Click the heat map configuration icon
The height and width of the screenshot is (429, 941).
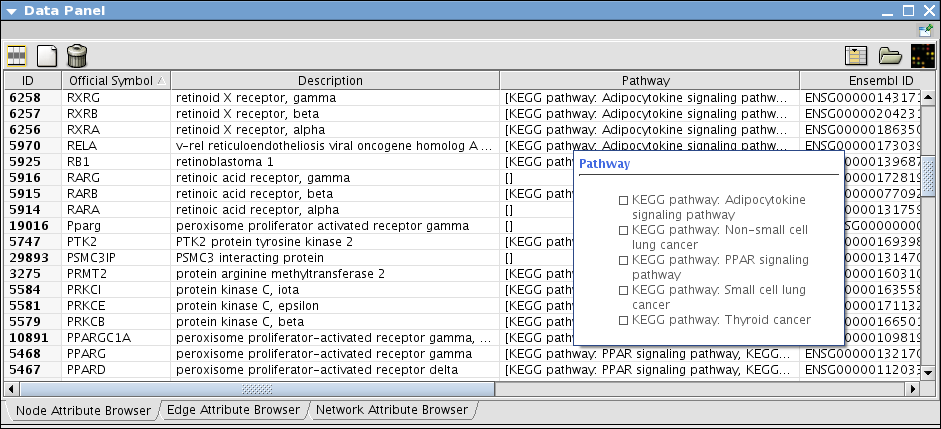click(x=922, y=56)
